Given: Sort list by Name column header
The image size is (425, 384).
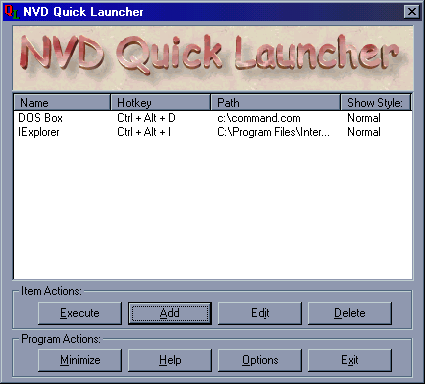Looking at the screenshot, I should tap(62, 103).
